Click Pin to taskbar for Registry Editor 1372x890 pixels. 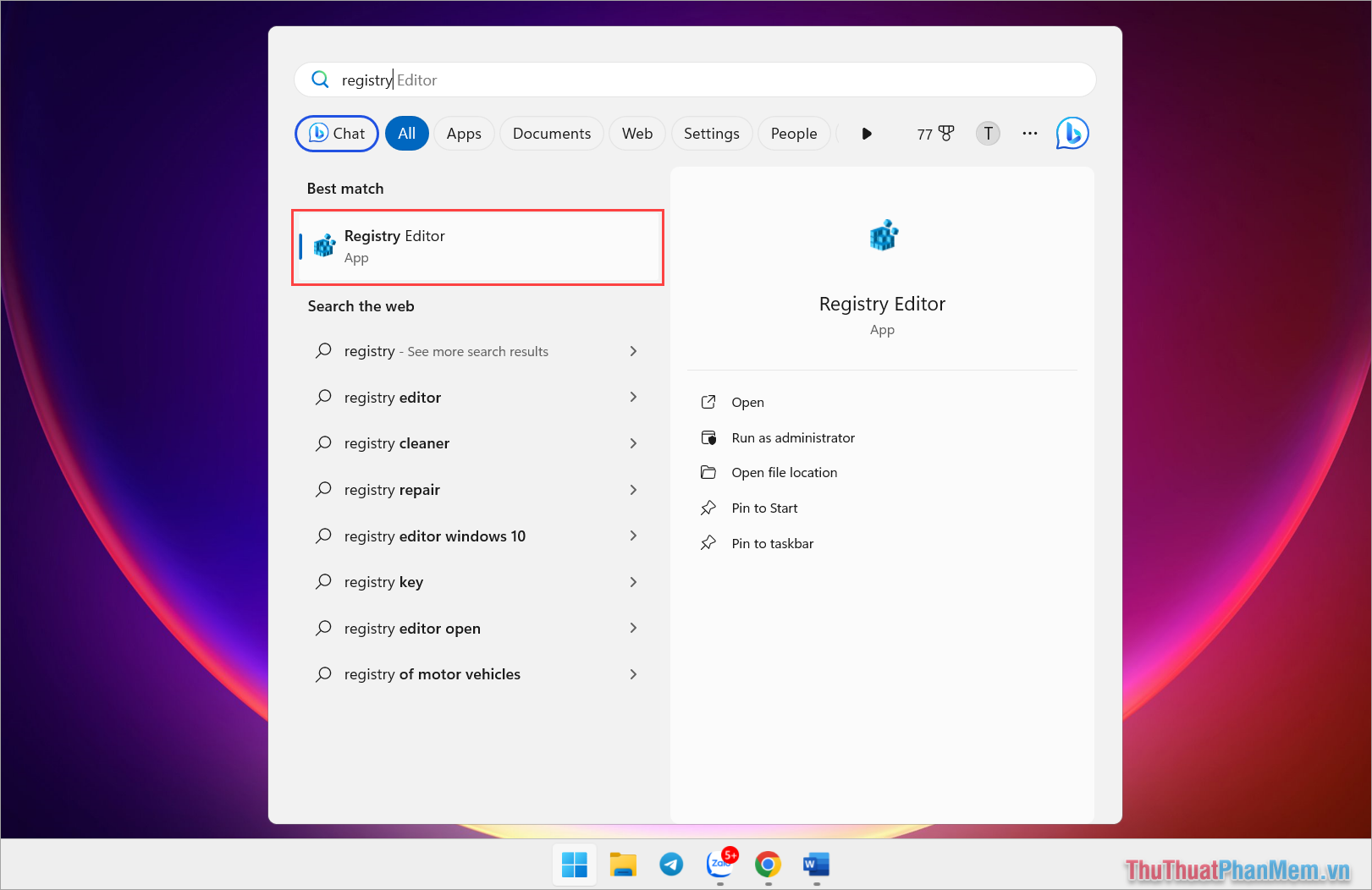(x=772, y=542)
